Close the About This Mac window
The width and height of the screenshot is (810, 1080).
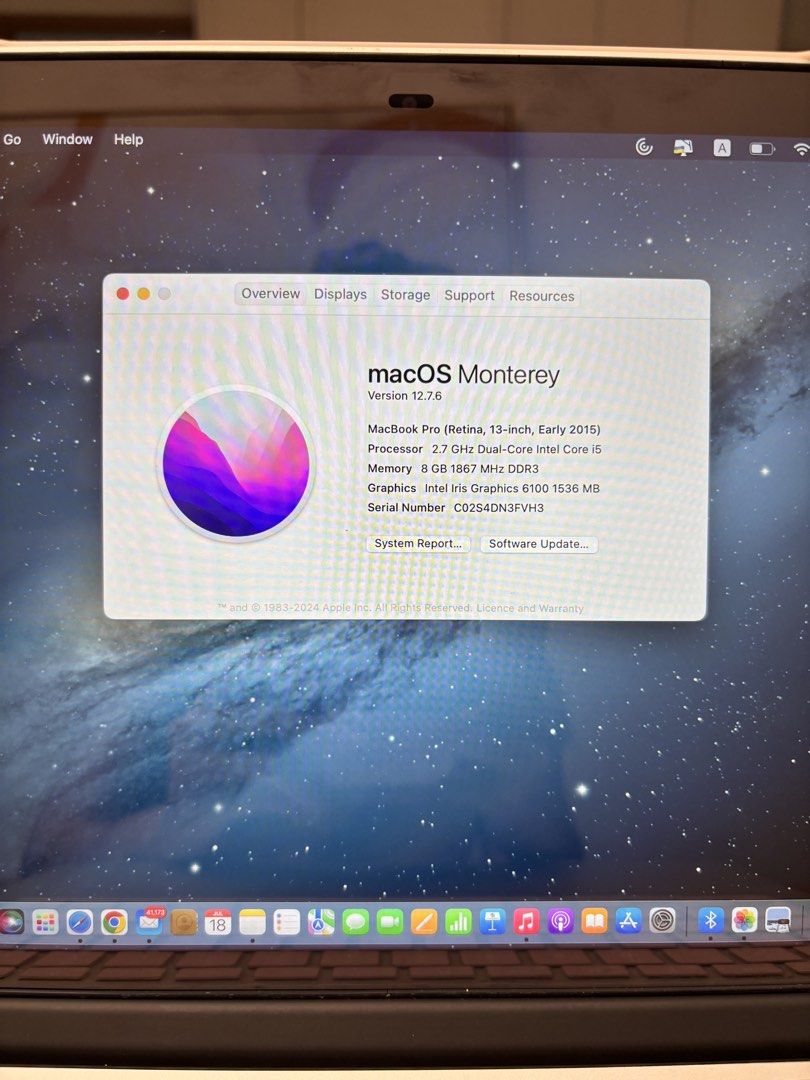(123, 293)
